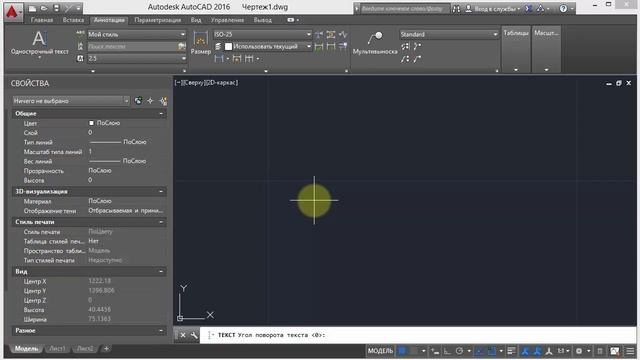Open the Ничего не выбрано selection dropdown
Screen dimensions: 640x360
click(71, 101)
